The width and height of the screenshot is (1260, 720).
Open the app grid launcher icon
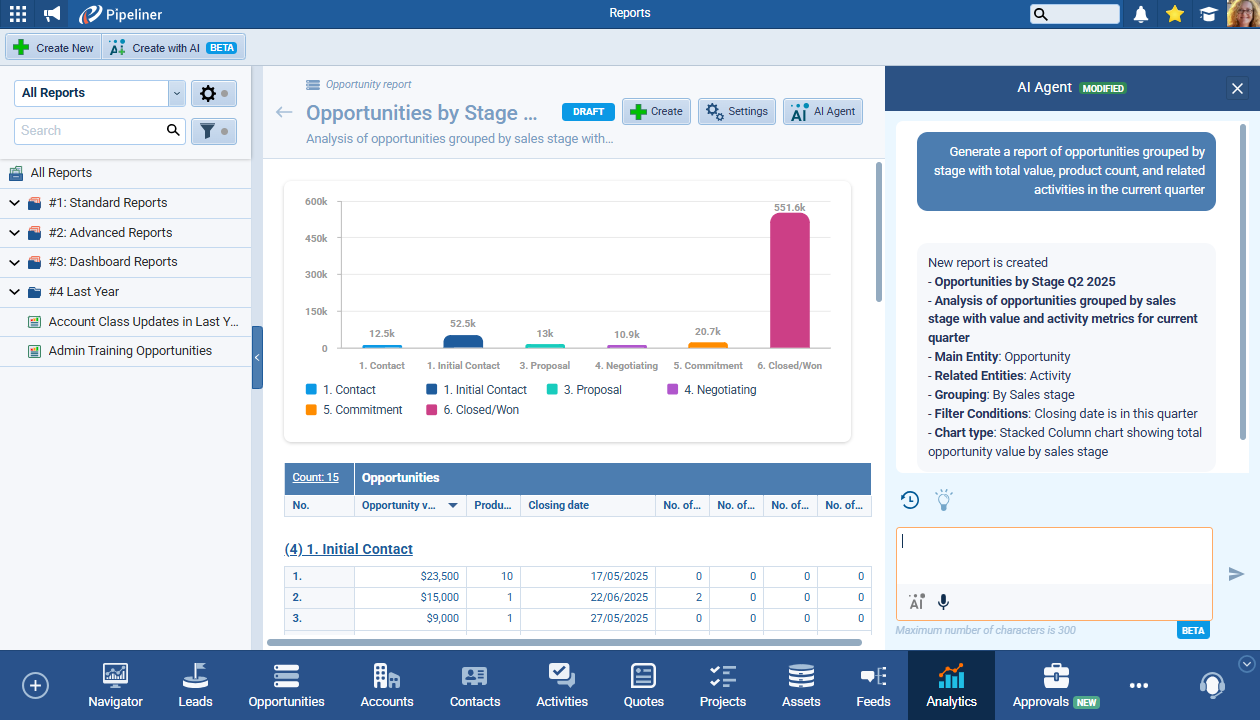[x=18, y=14]
